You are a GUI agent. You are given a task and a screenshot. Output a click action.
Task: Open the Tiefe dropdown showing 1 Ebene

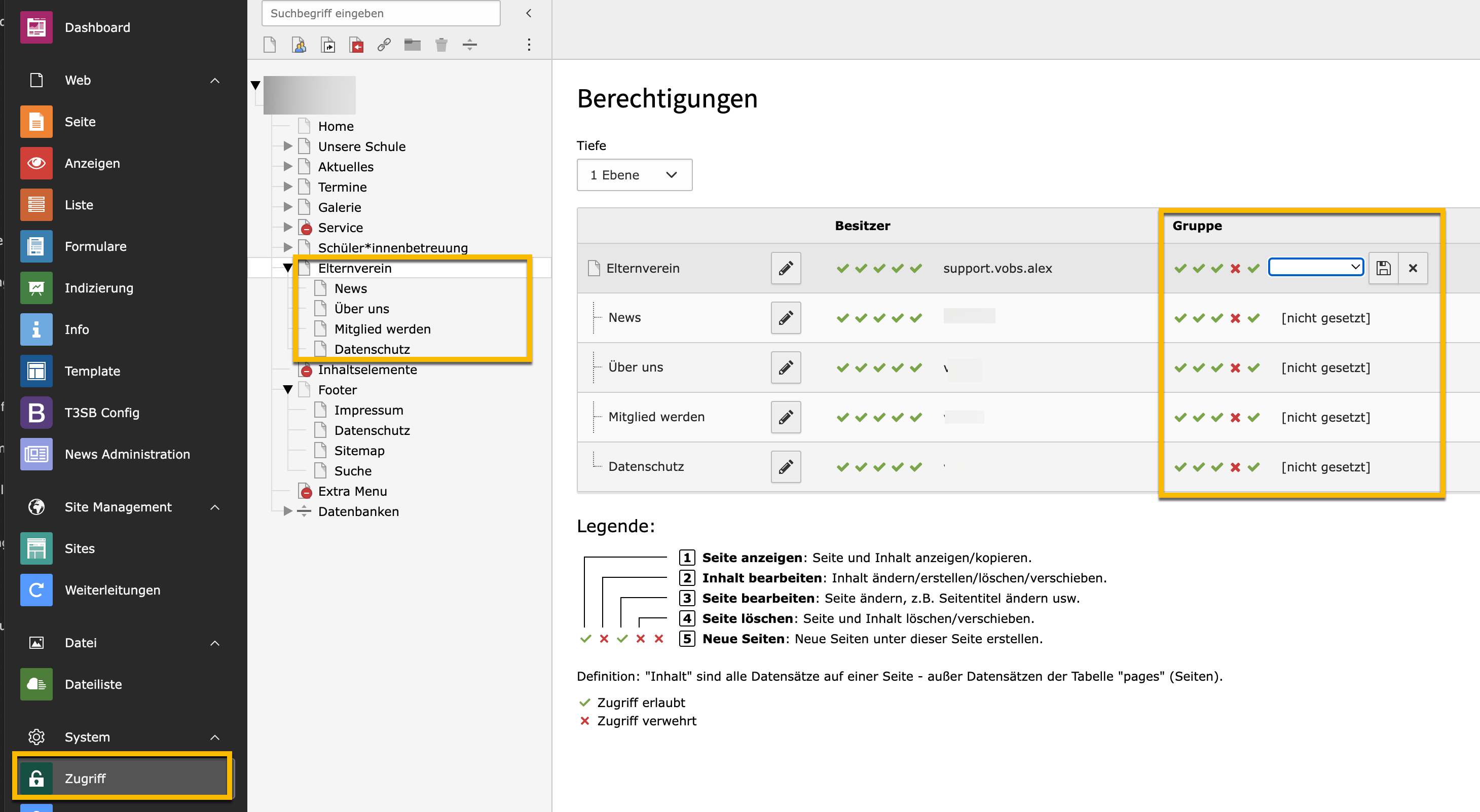(634, 175)
